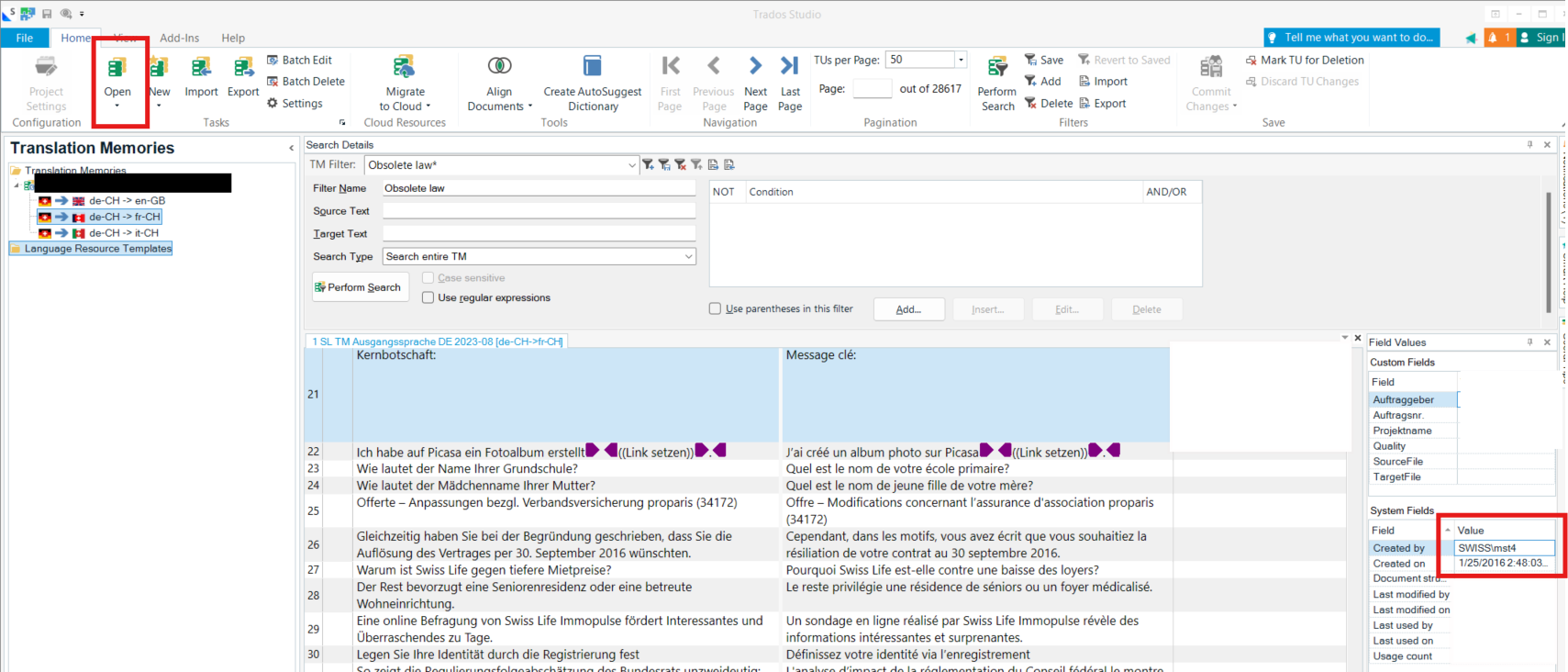1568x672 pixels.
Task: Switch to the Home ribbon tab
Action: [x=76, y=38]
